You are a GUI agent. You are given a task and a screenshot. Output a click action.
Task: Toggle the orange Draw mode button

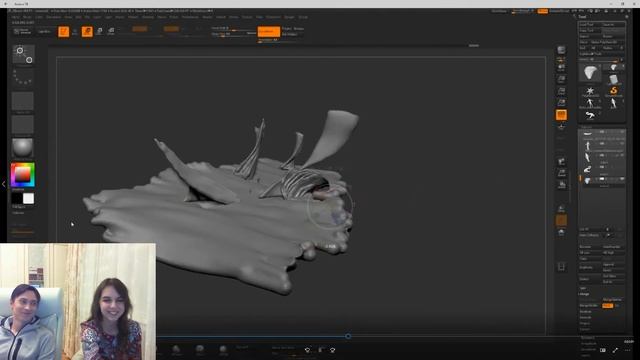coord(87,31)
